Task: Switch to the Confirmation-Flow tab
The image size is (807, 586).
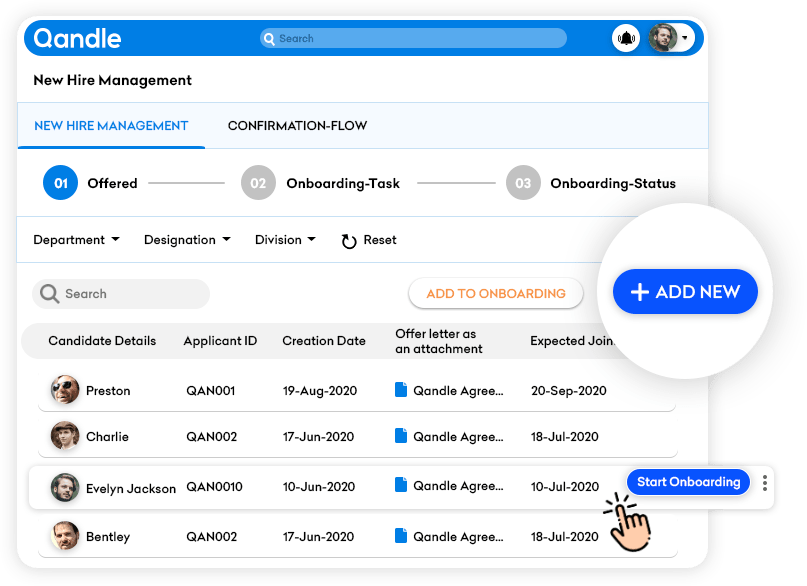Action: [x=297, y=126]
